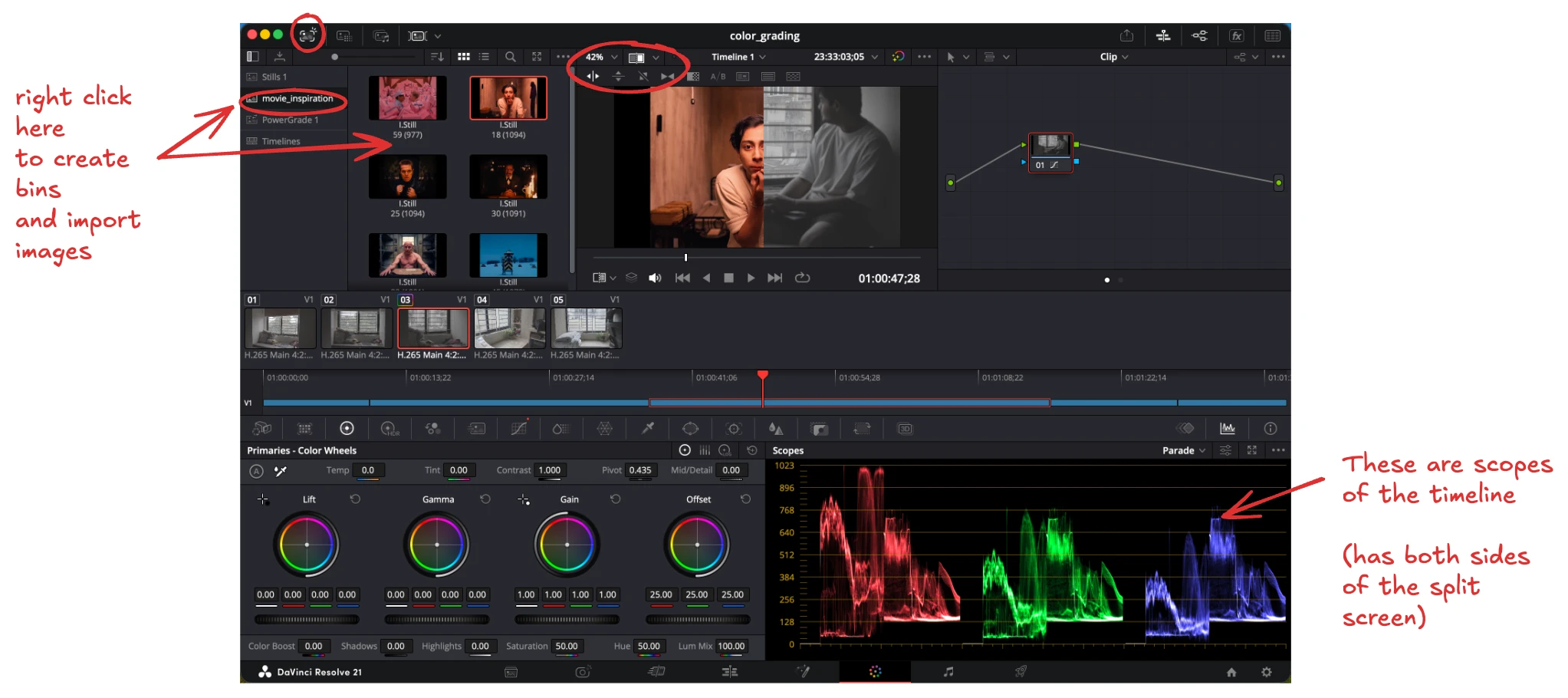Open the RGB Mixer palette
Screen dimensions: 1568x698
point(432,429)
